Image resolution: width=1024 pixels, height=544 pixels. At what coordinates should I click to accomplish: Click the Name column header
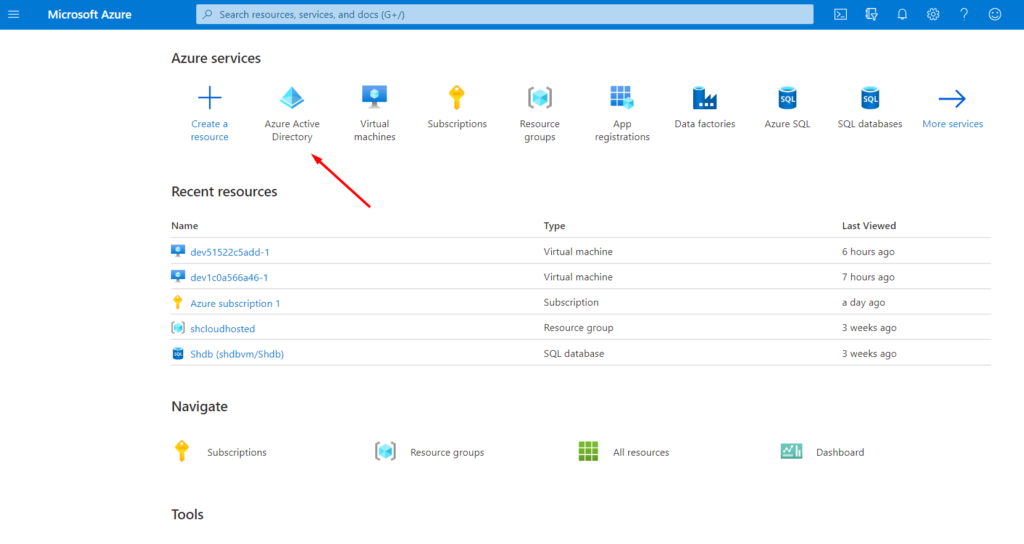coord(185,225)
